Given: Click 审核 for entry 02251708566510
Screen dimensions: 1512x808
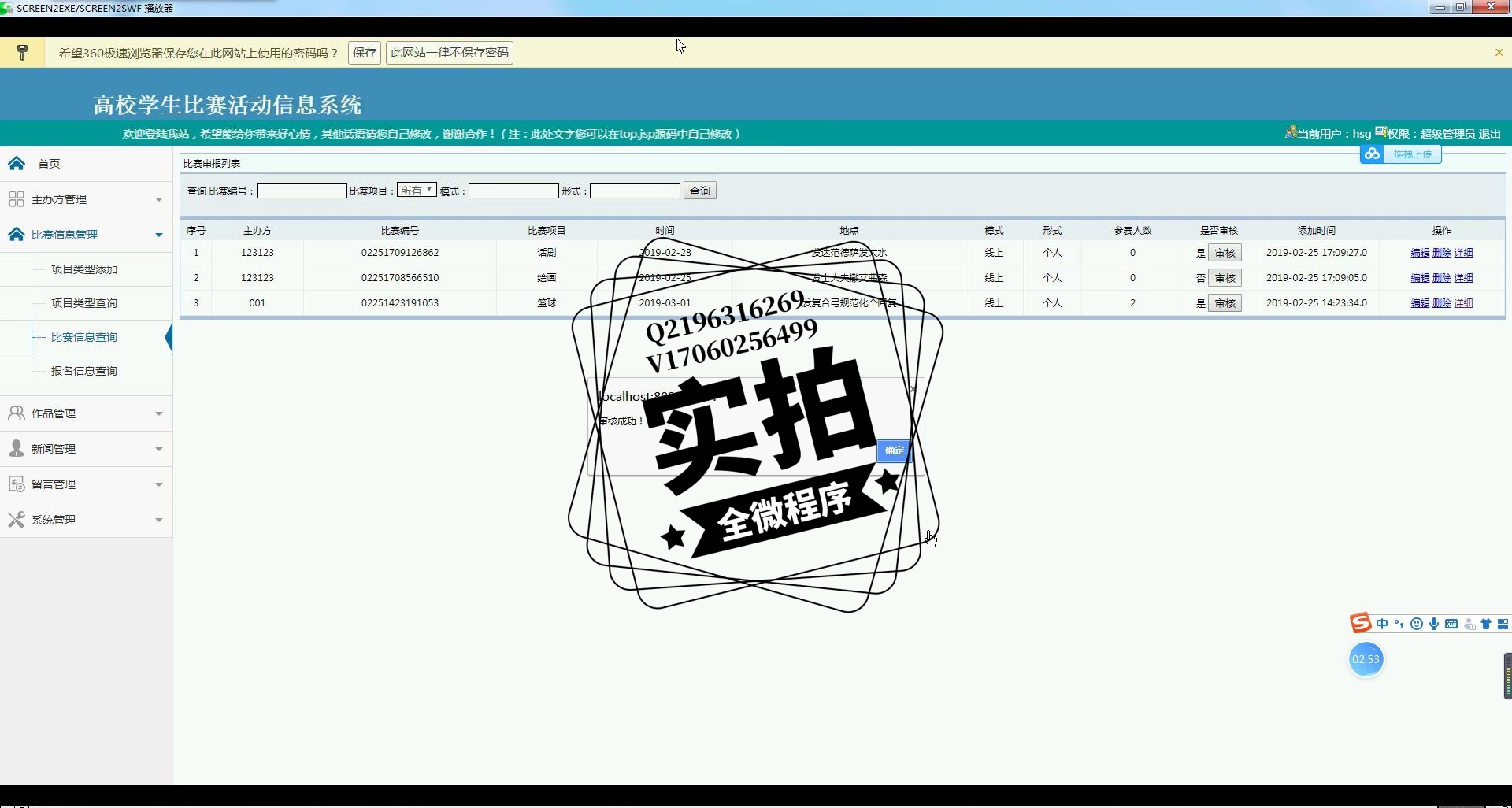Looking at the screenshot, I should (x=1225, y=278).
